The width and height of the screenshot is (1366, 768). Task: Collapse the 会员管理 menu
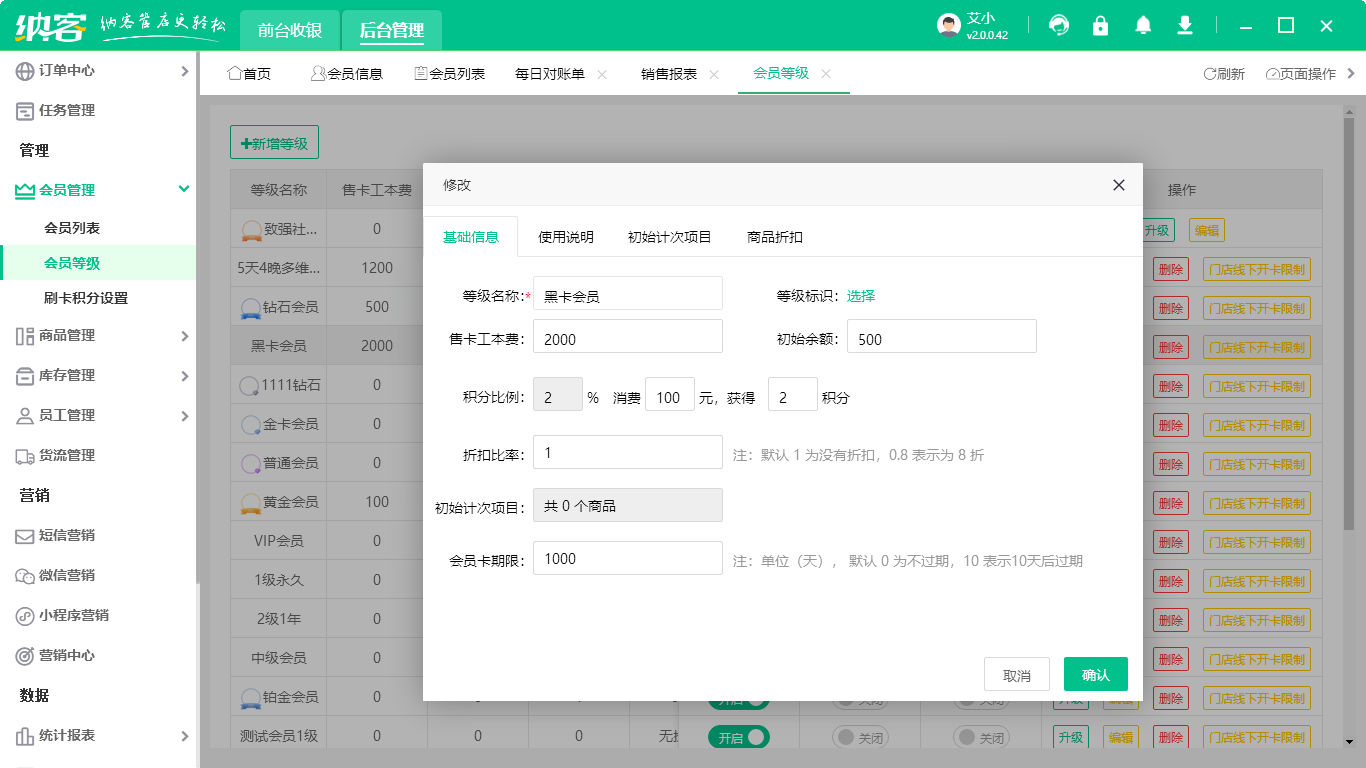click(90, 188)
